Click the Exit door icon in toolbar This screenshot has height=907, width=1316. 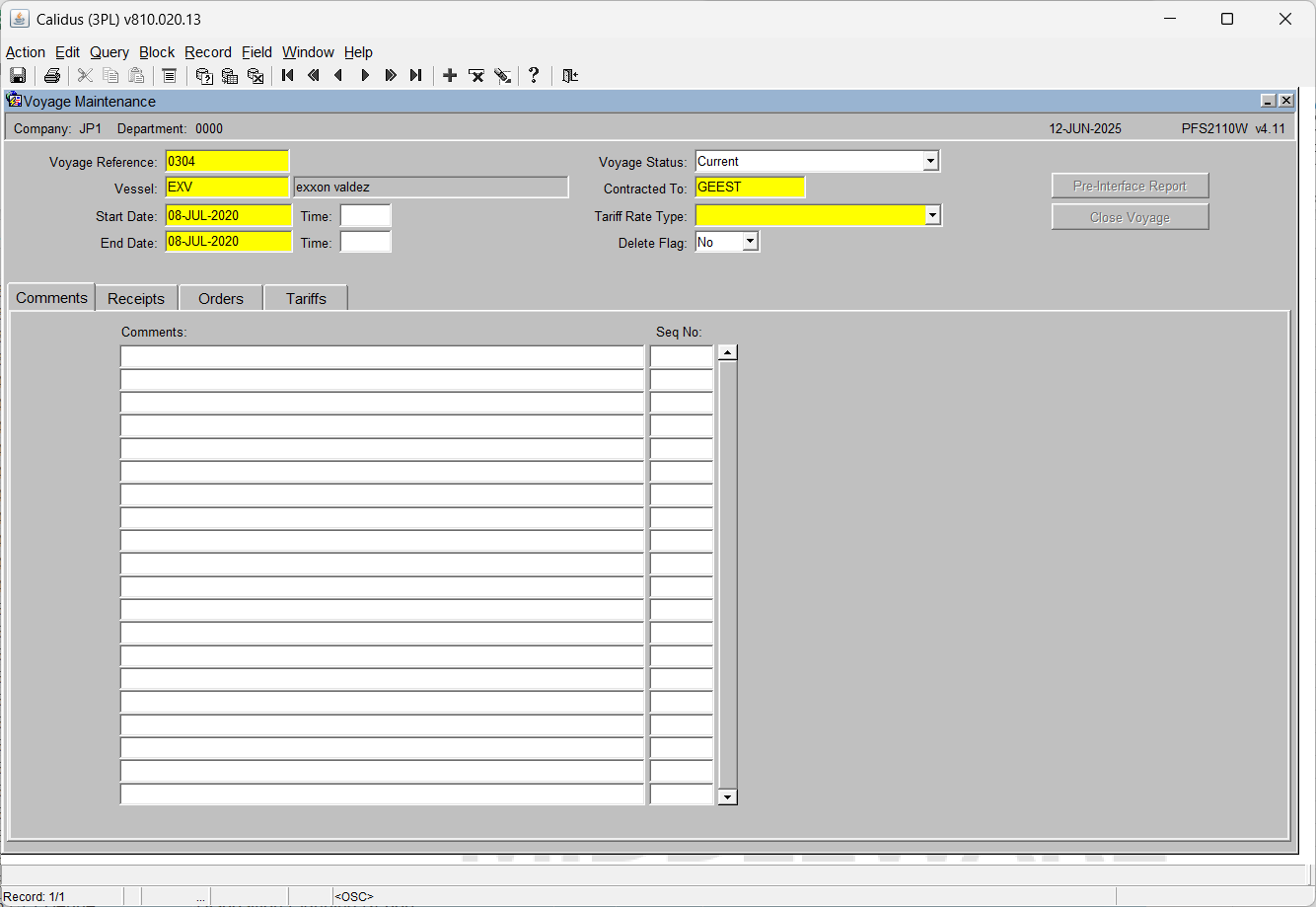570,76
